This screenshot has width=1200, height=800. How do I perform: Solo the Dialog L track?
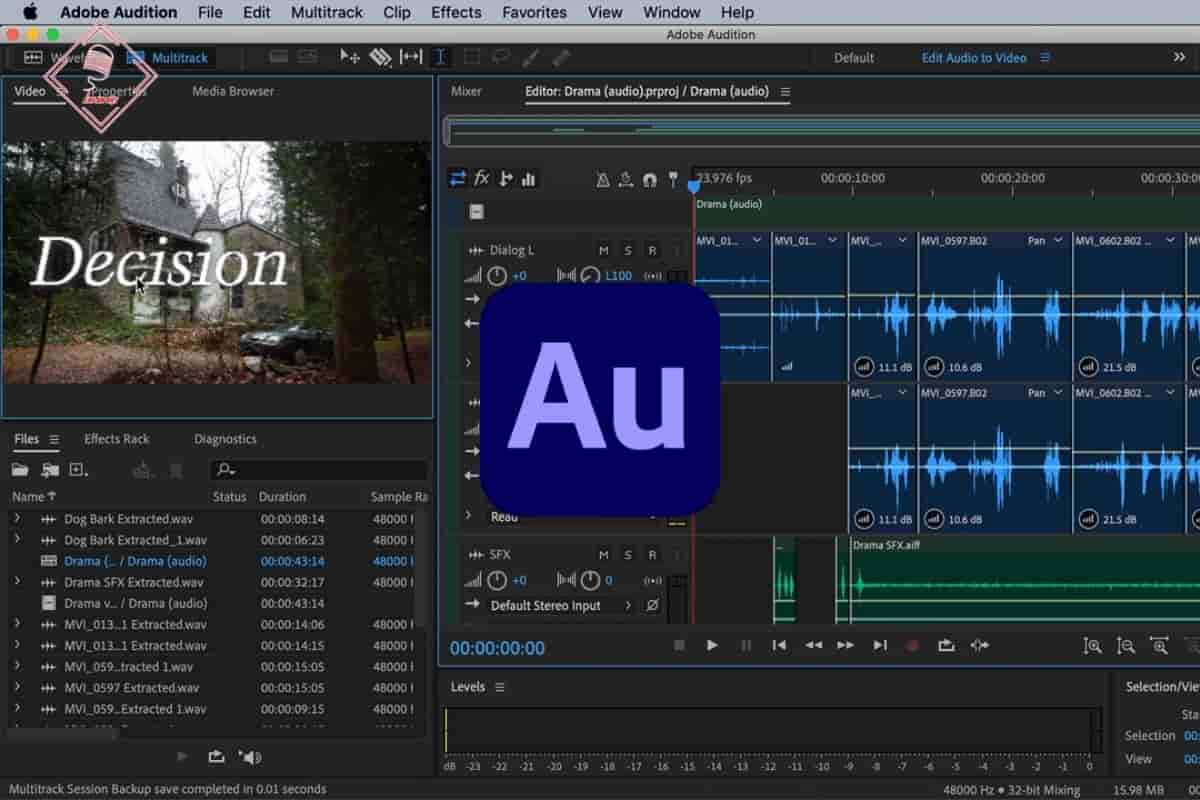627,249
